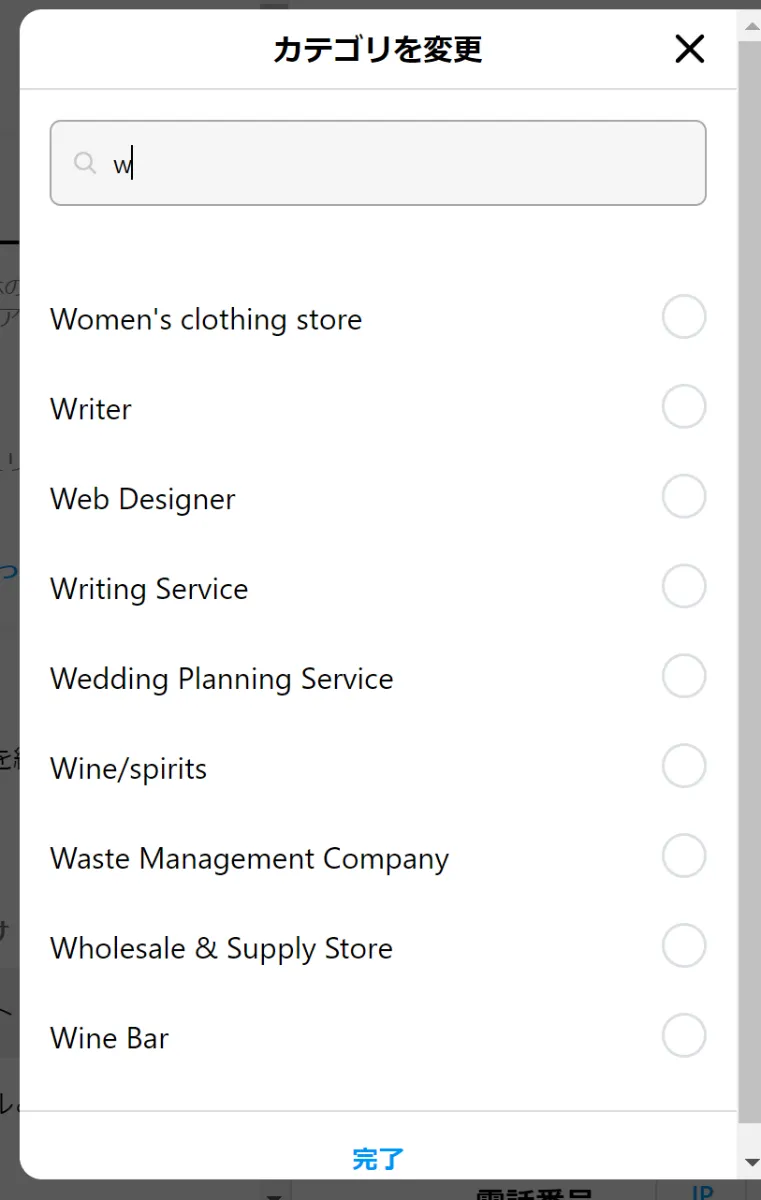Select Wedding Planning Service radio button
Screen dimensions: 761x1200
pos(684,677)
